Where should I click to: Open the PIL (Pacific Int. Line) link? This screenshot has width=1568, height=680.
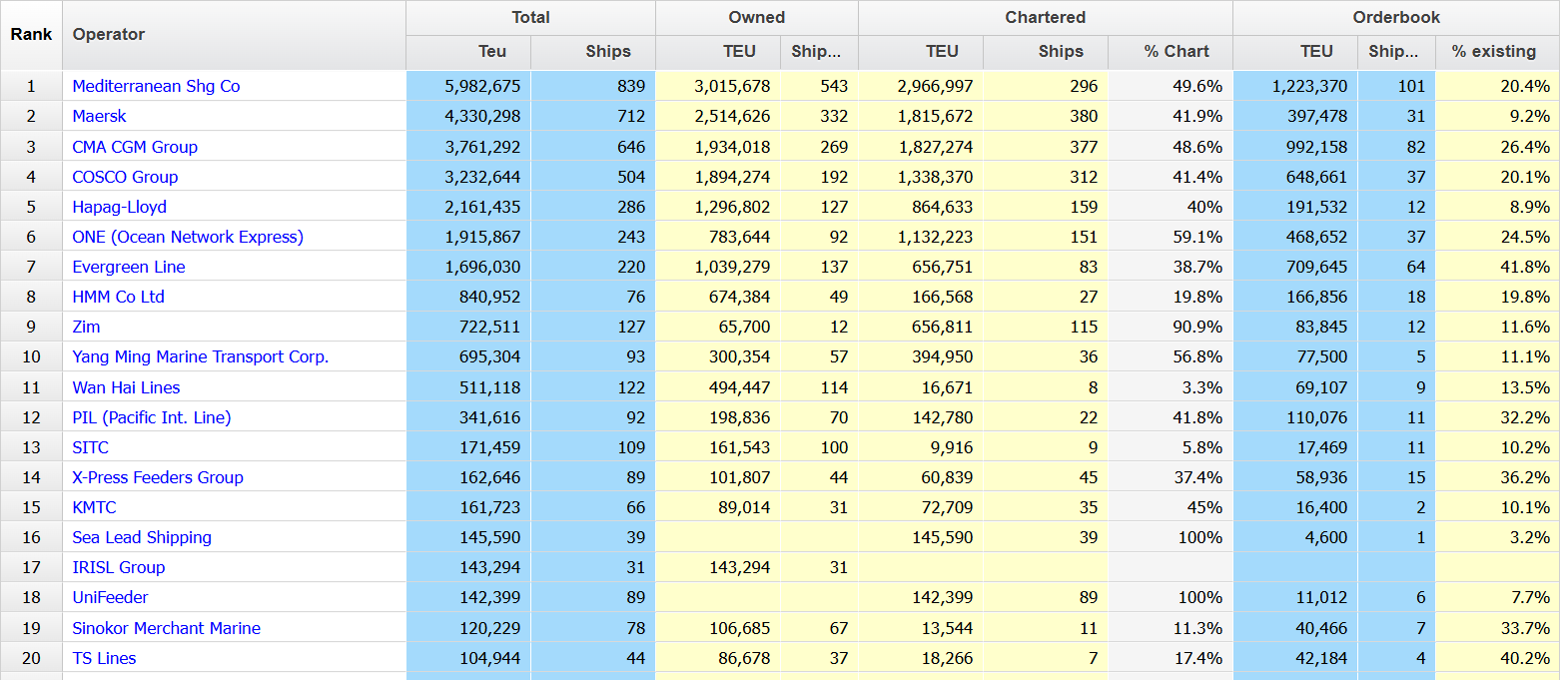[x=151, y=417]
